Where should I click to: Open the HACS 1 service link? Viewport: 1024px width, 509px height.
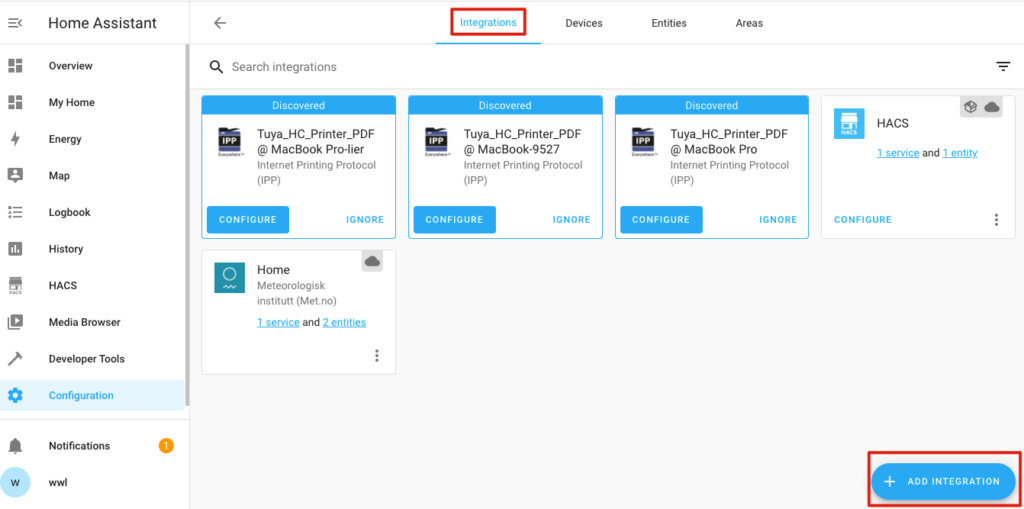pos(898,153)
